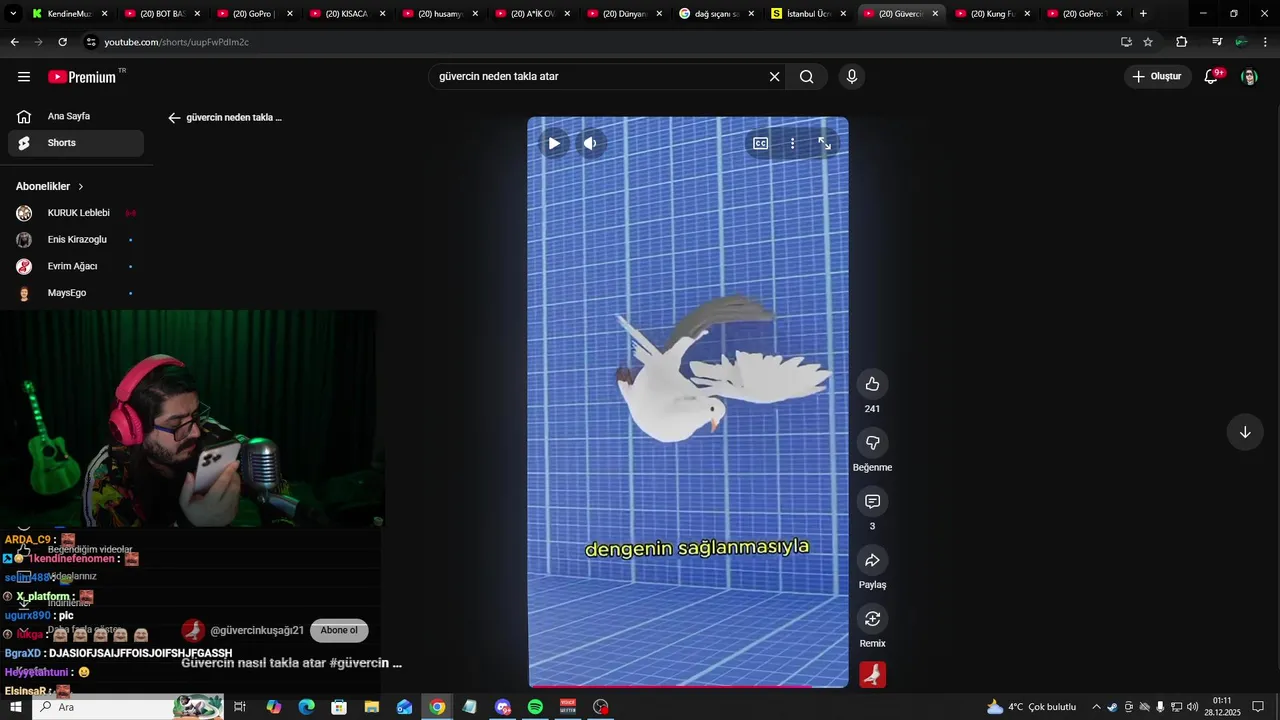
Task: Click the taskbar Ara search box
Action: pyautogui.click(x=128, y=707)
